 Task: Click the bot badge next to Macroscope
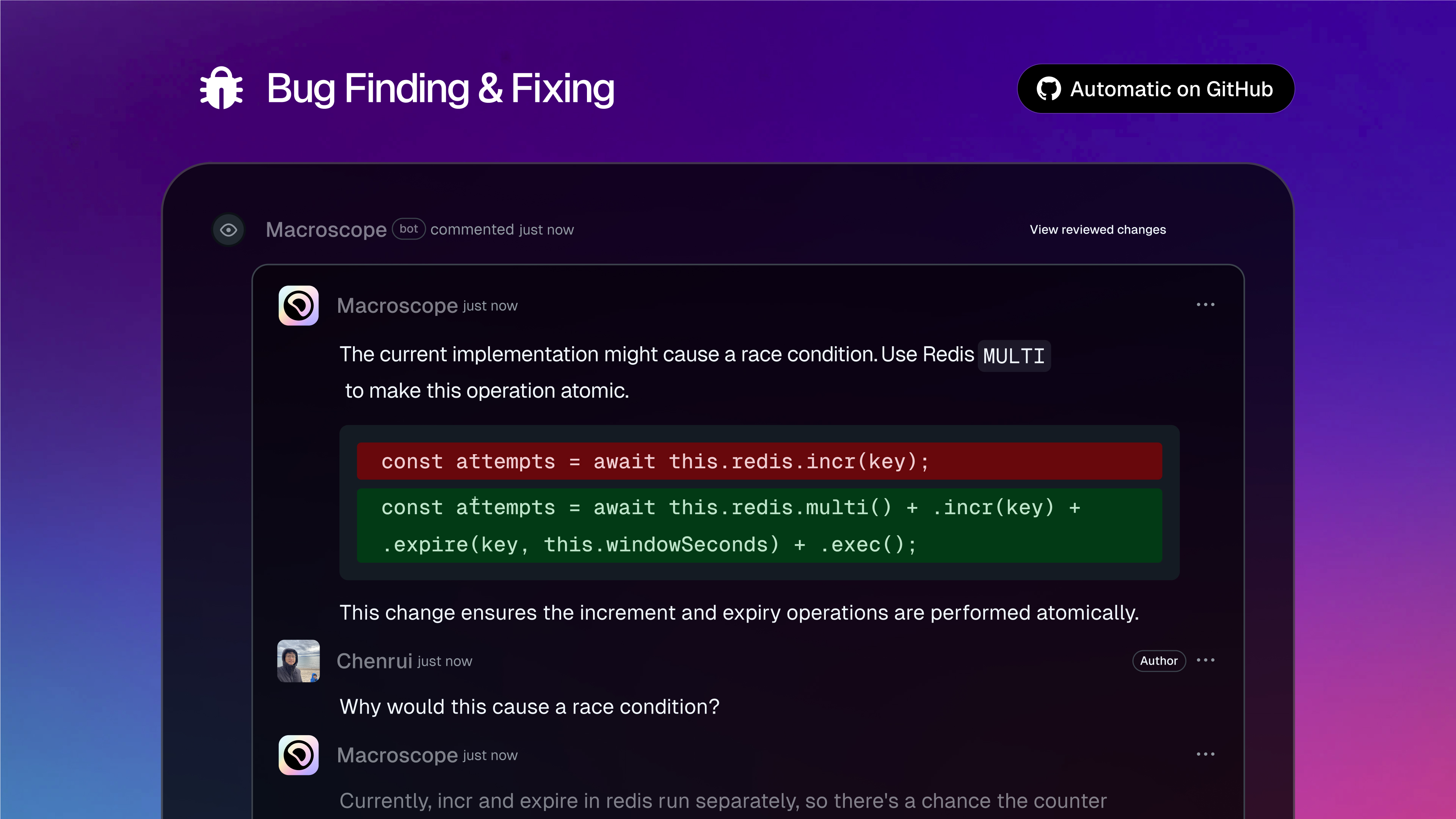click(409, 229)
